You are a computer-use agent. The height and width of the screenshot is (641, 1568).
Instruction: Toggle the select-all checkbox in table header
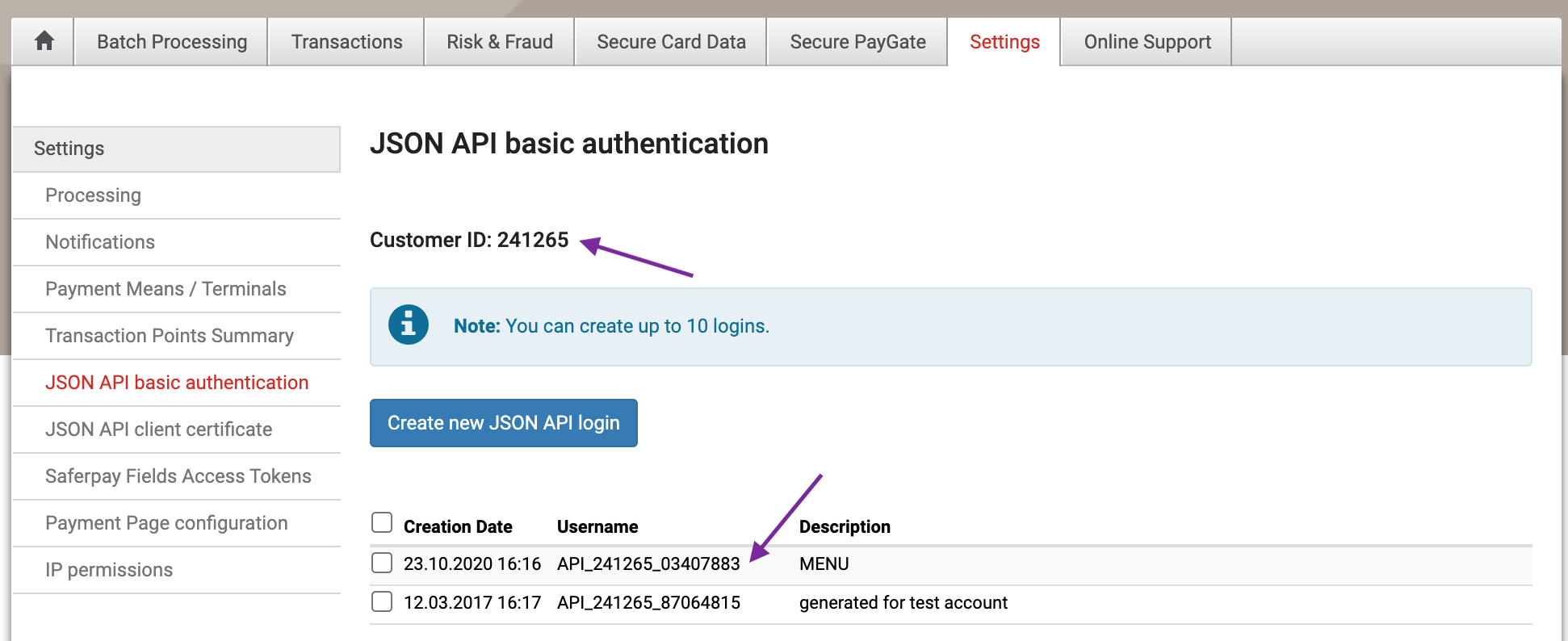tap(382, 522)
